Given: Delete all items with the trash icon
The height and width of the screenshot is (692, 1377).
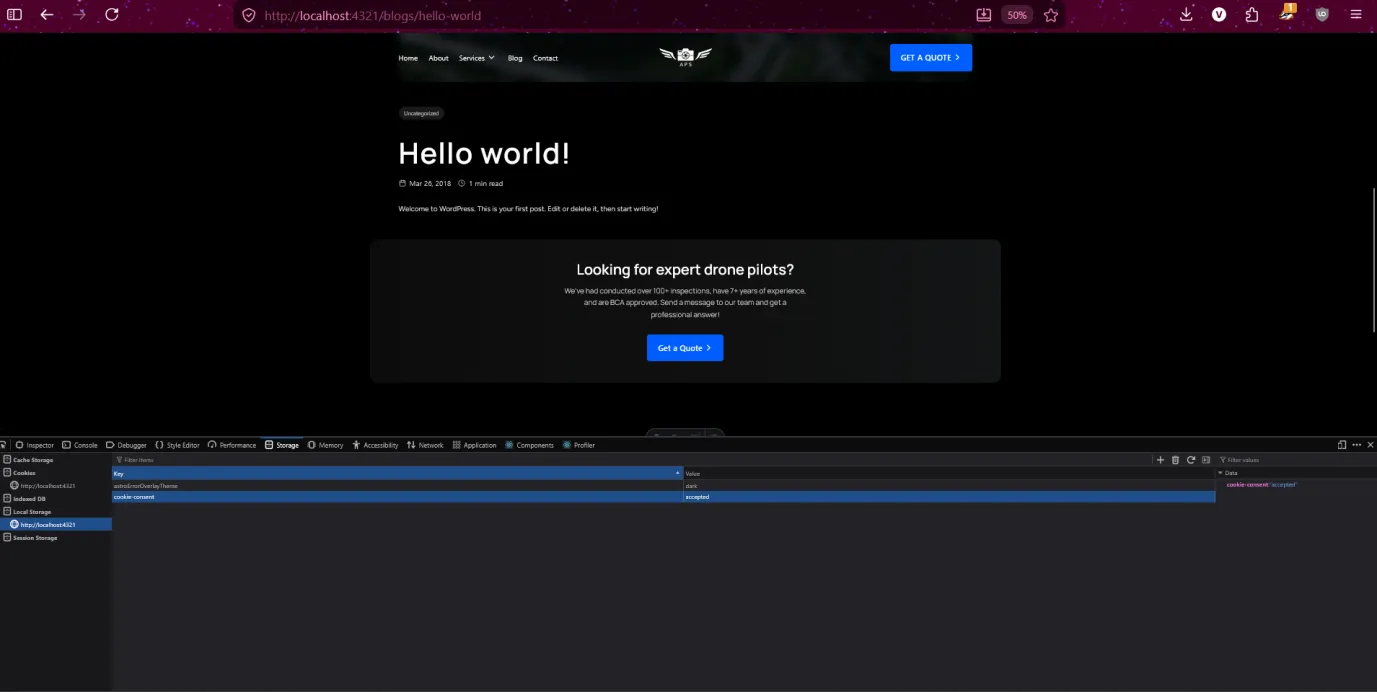Looking at the screenshot, I should click(x=1175, y=460).
